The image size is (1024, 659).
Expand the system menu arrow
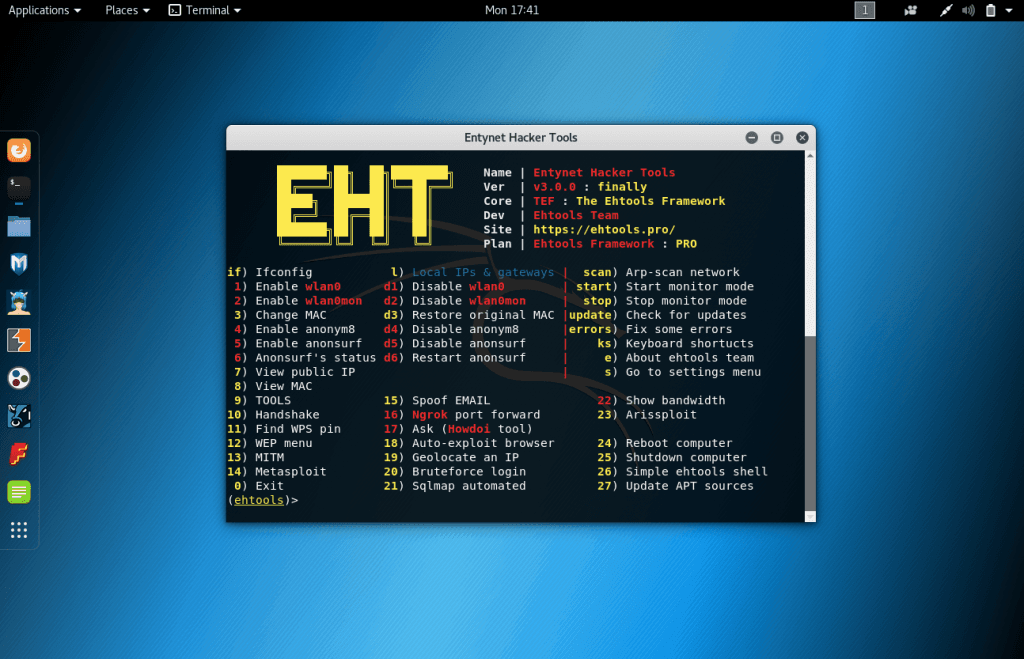pos(1009,10)
